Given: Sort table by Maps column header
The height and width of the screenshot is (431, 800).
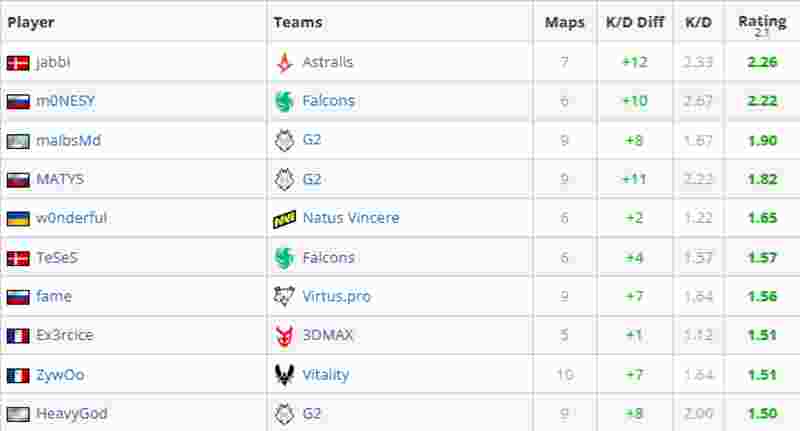Looking at the screenshot, I should [565, 22].
